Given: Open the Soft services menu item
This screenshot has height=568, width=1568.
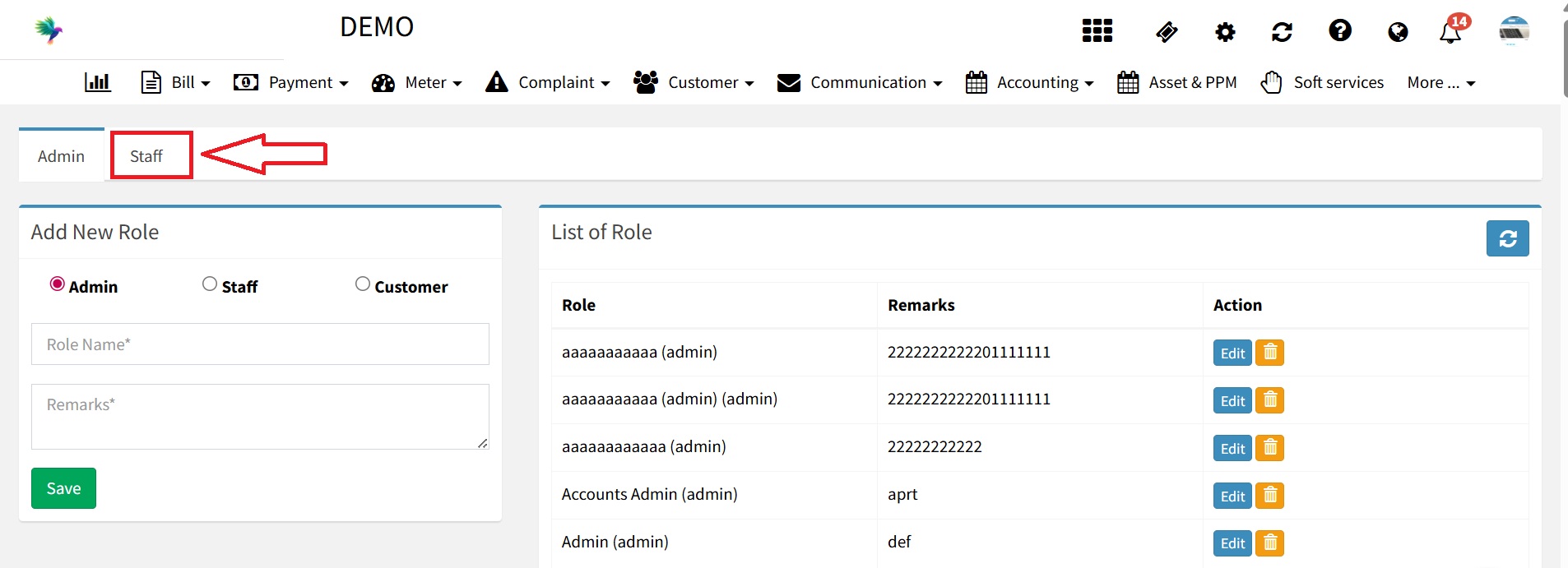Looking at the screenshot, I should tap(1322, 82).
